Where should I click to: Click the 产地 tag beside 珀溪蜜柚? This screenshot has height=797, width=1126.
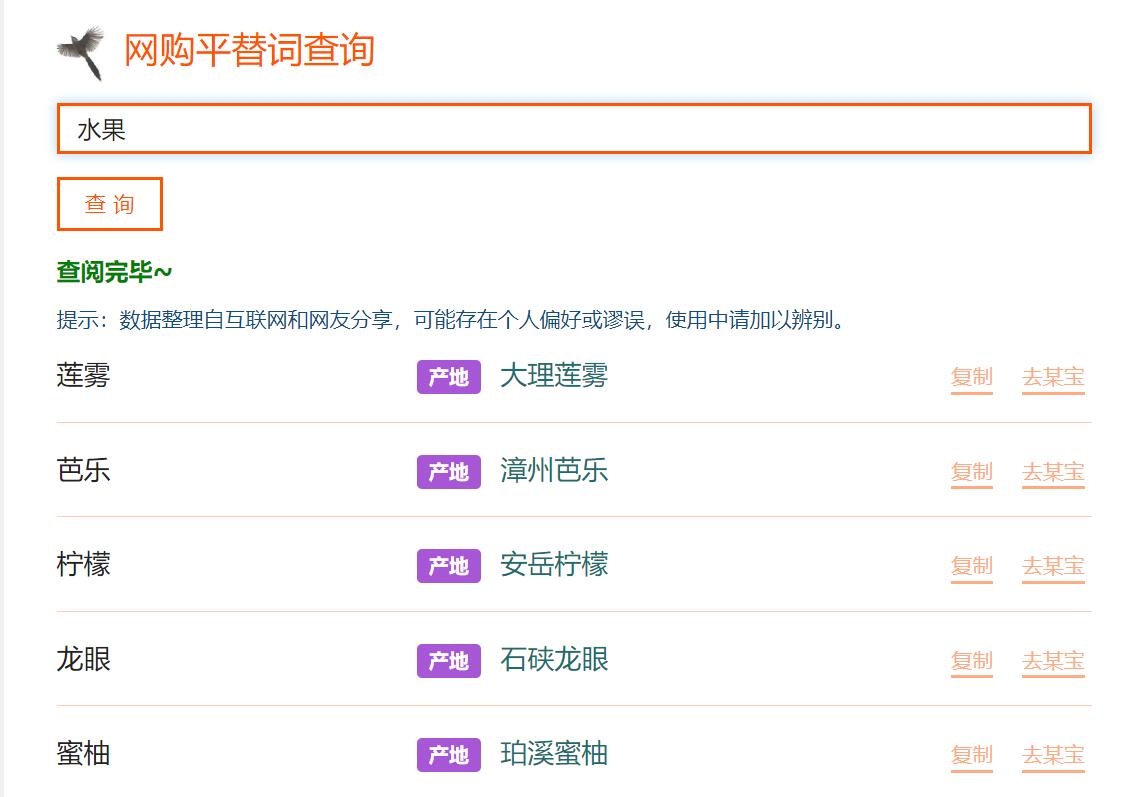coord(448,755)
